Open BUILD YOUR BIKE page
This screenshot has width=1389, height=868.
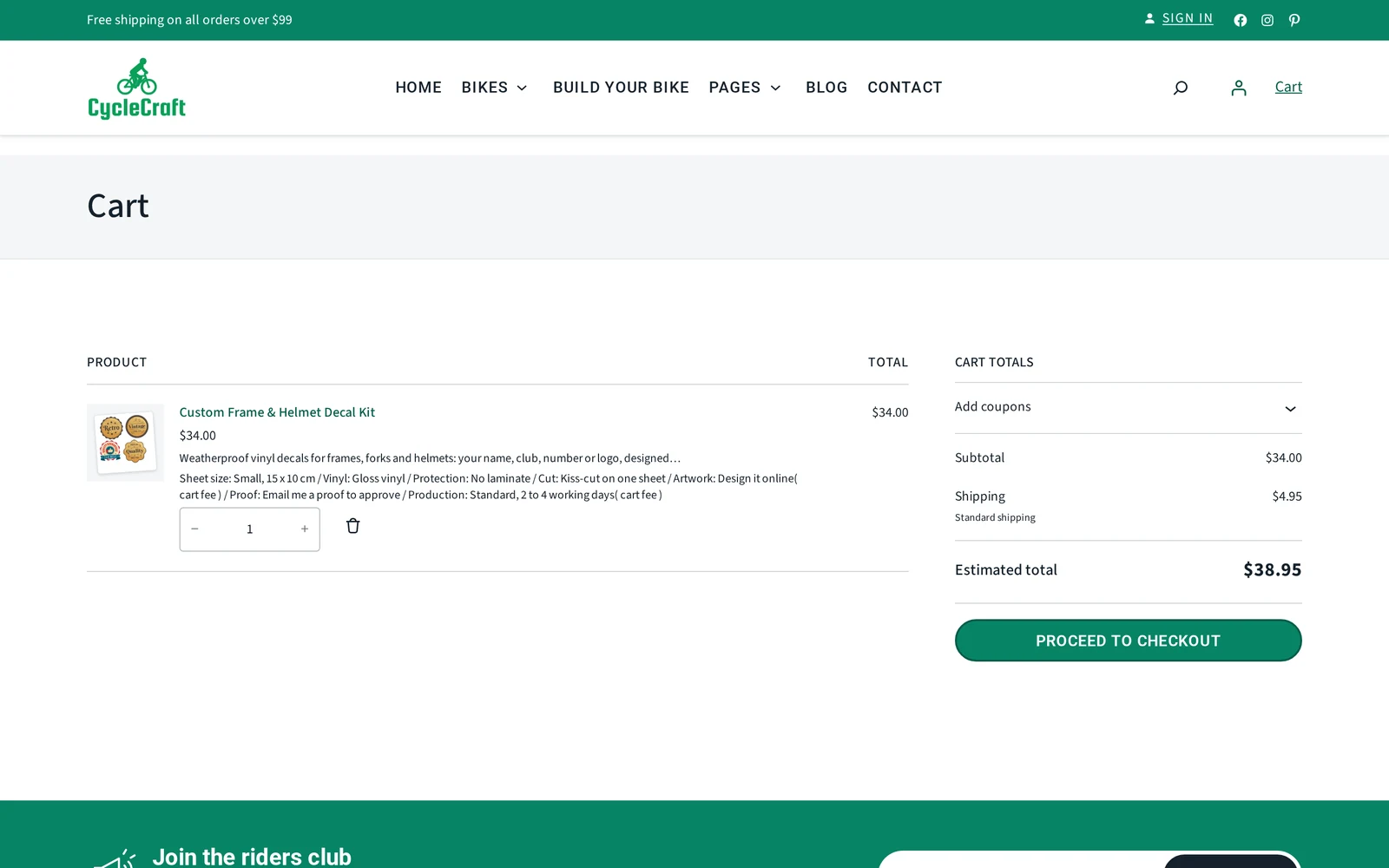[x=621, y=88]
